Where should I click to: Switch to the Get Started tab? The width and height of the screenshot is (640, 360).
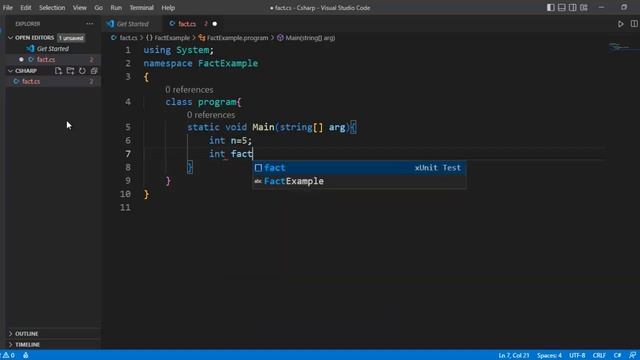(131, 24)
